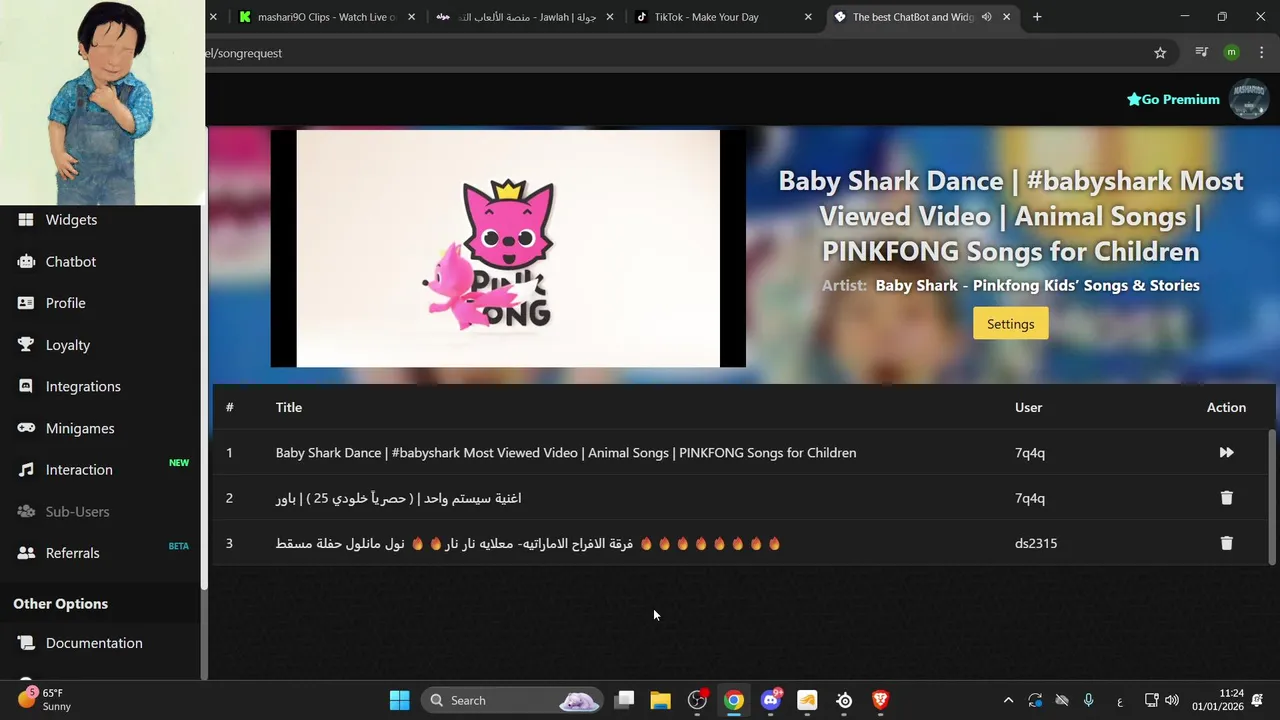Screen dimensions: 1280x720
Task: Show hidden system tray icons
Action: pyautogui.click(x=1008, y=700)
